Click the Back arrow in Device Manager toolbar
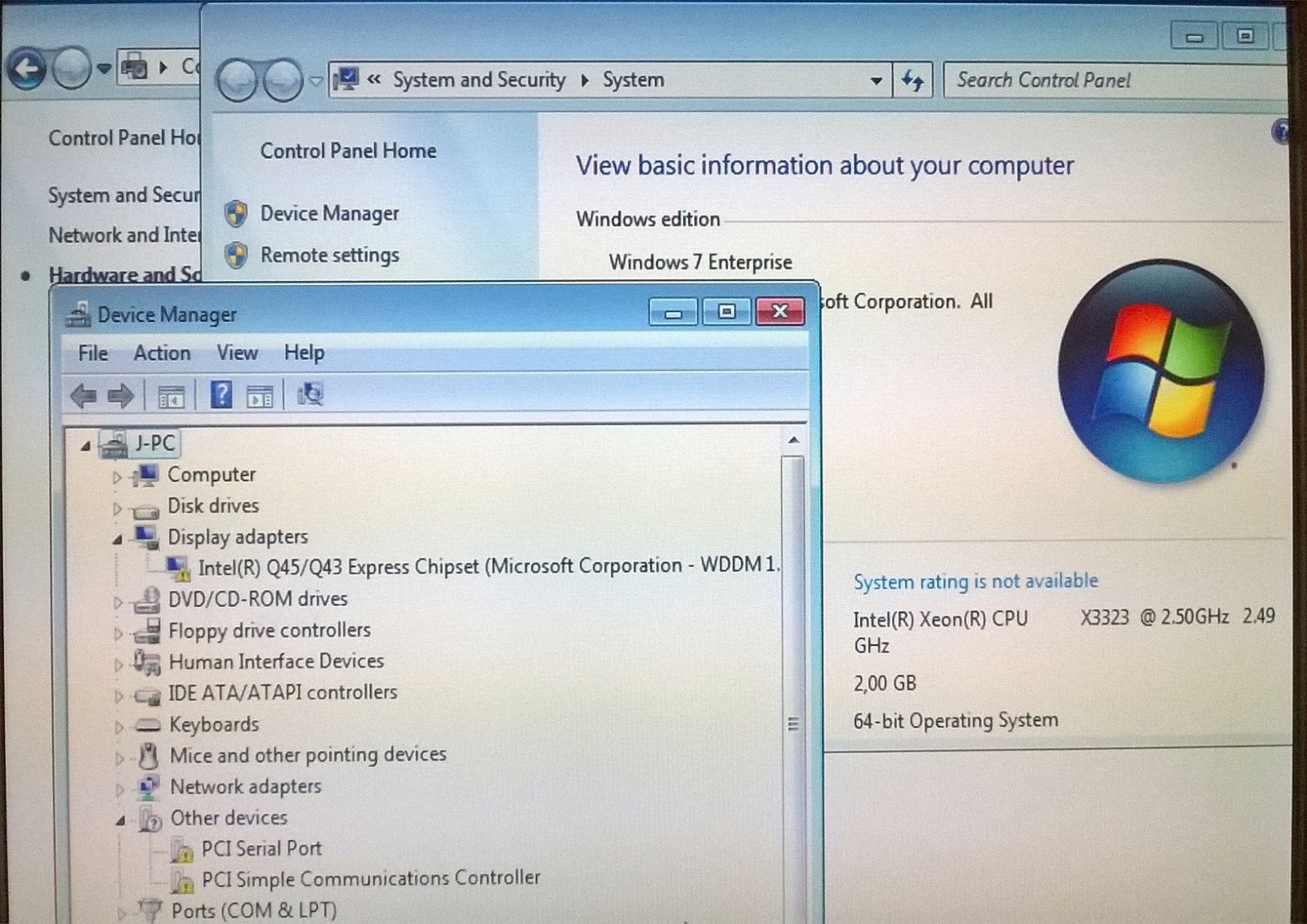Viewport: 1307px width, 924px height. tap(83, 396)
